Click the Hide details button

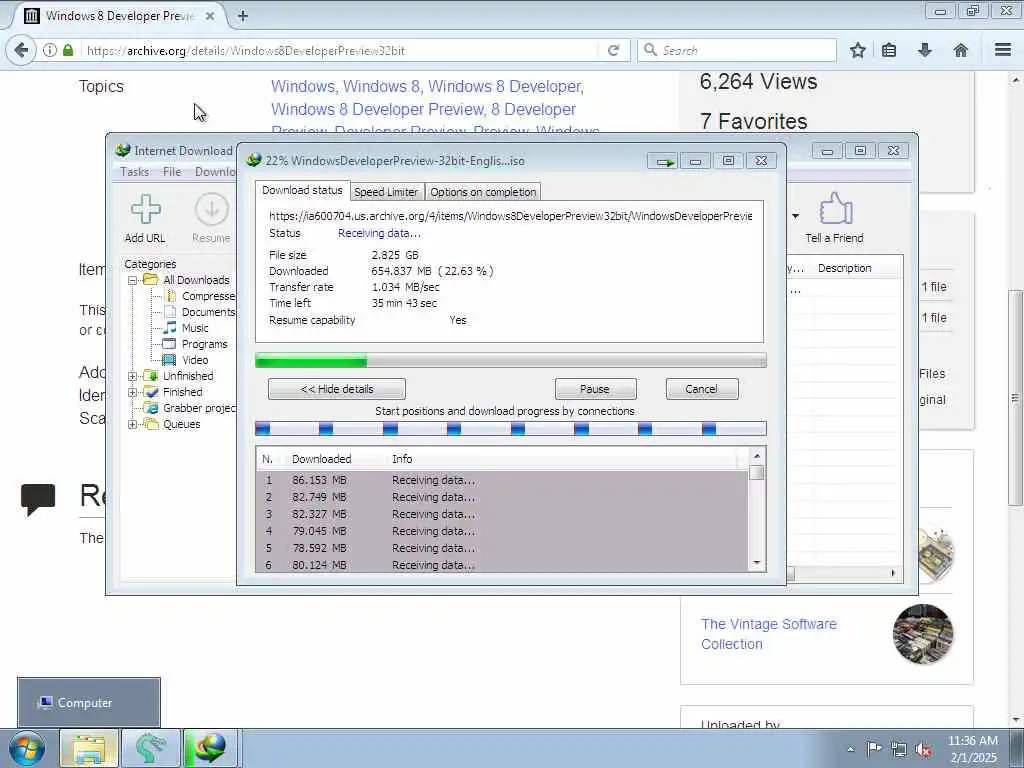point(337,389)
